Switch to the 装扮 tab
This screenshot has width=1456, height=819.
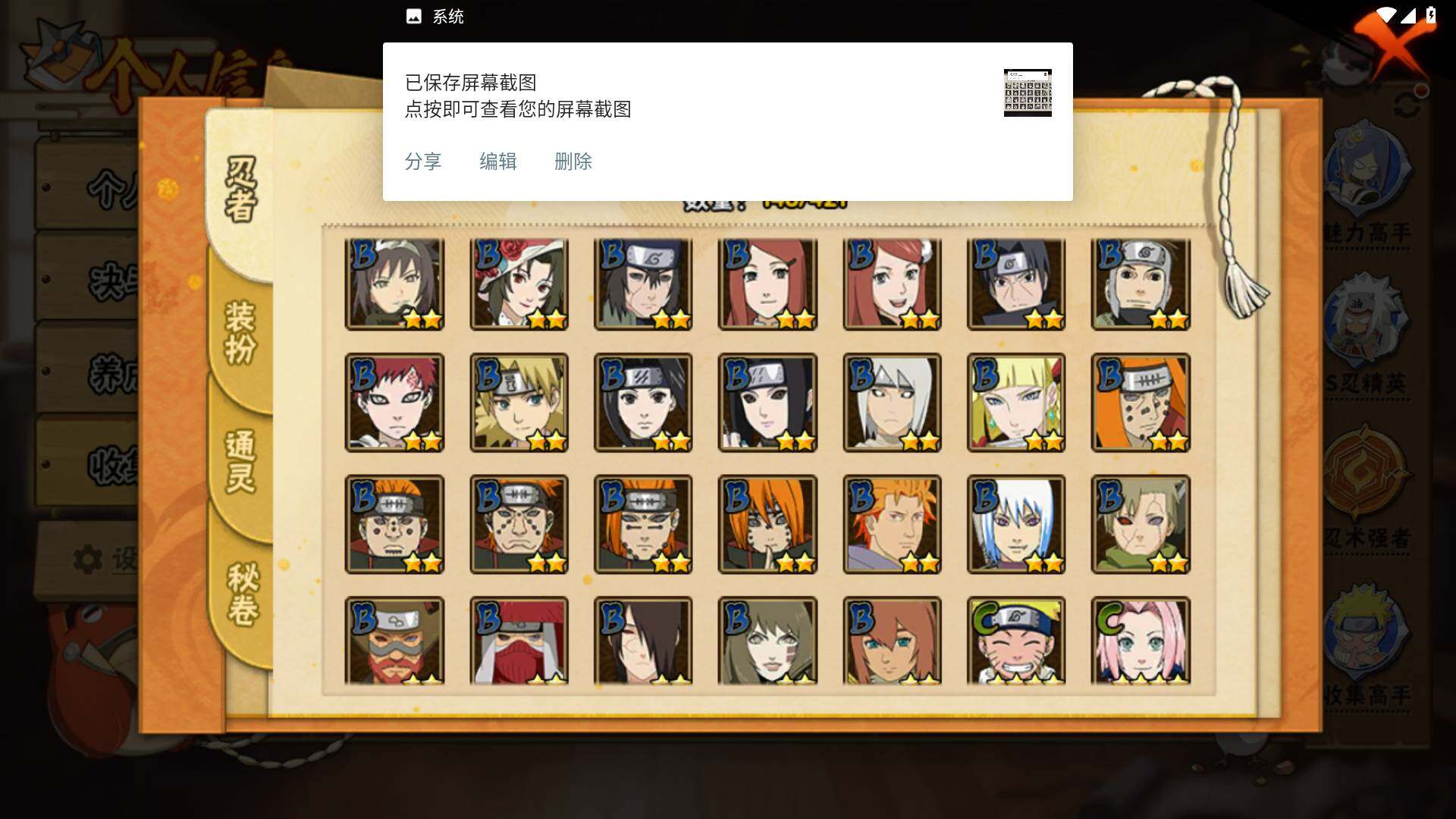tap(240, 334)
